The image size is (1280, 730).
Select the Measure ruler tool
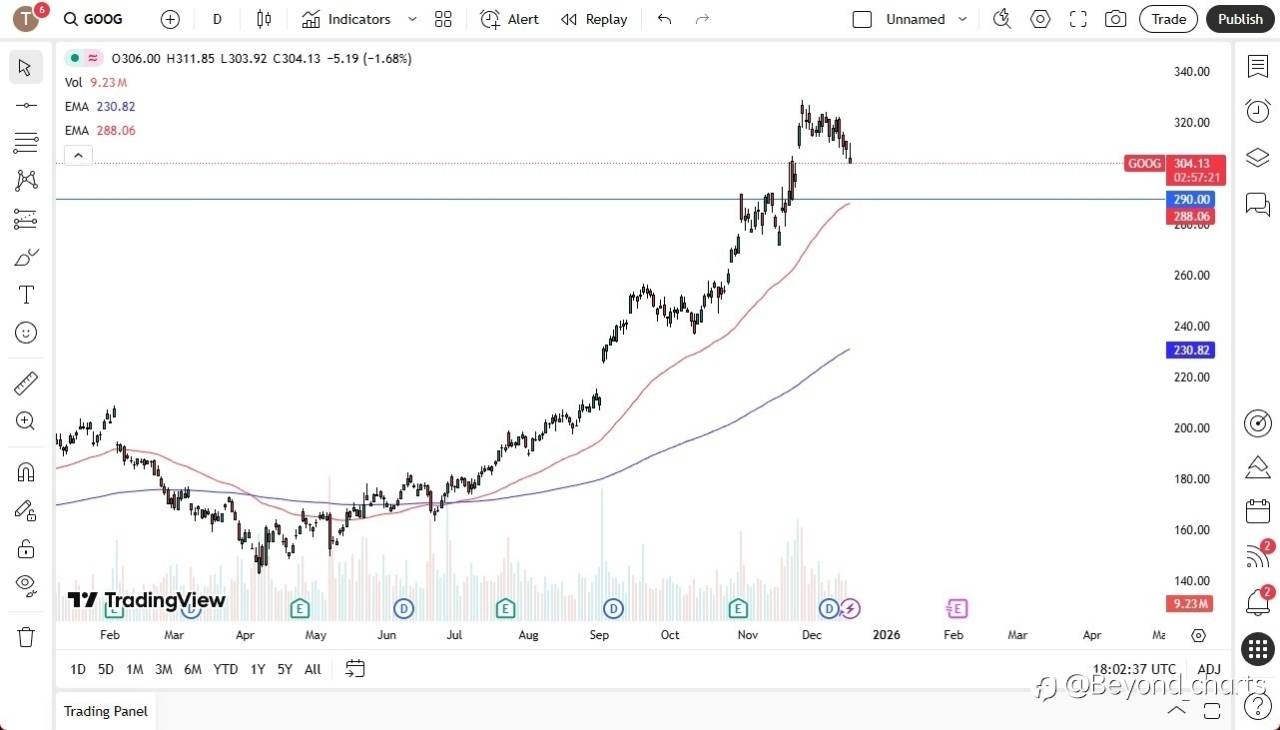click(26, 383)
